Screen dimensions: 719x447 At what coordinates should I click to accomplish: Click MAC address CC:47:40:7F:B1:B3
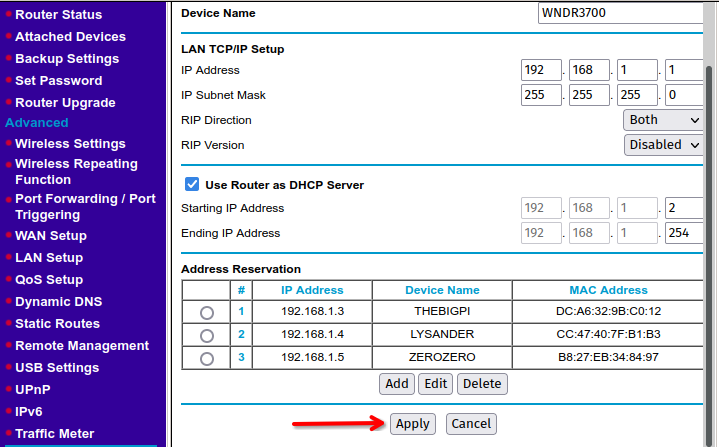[608, 334]
